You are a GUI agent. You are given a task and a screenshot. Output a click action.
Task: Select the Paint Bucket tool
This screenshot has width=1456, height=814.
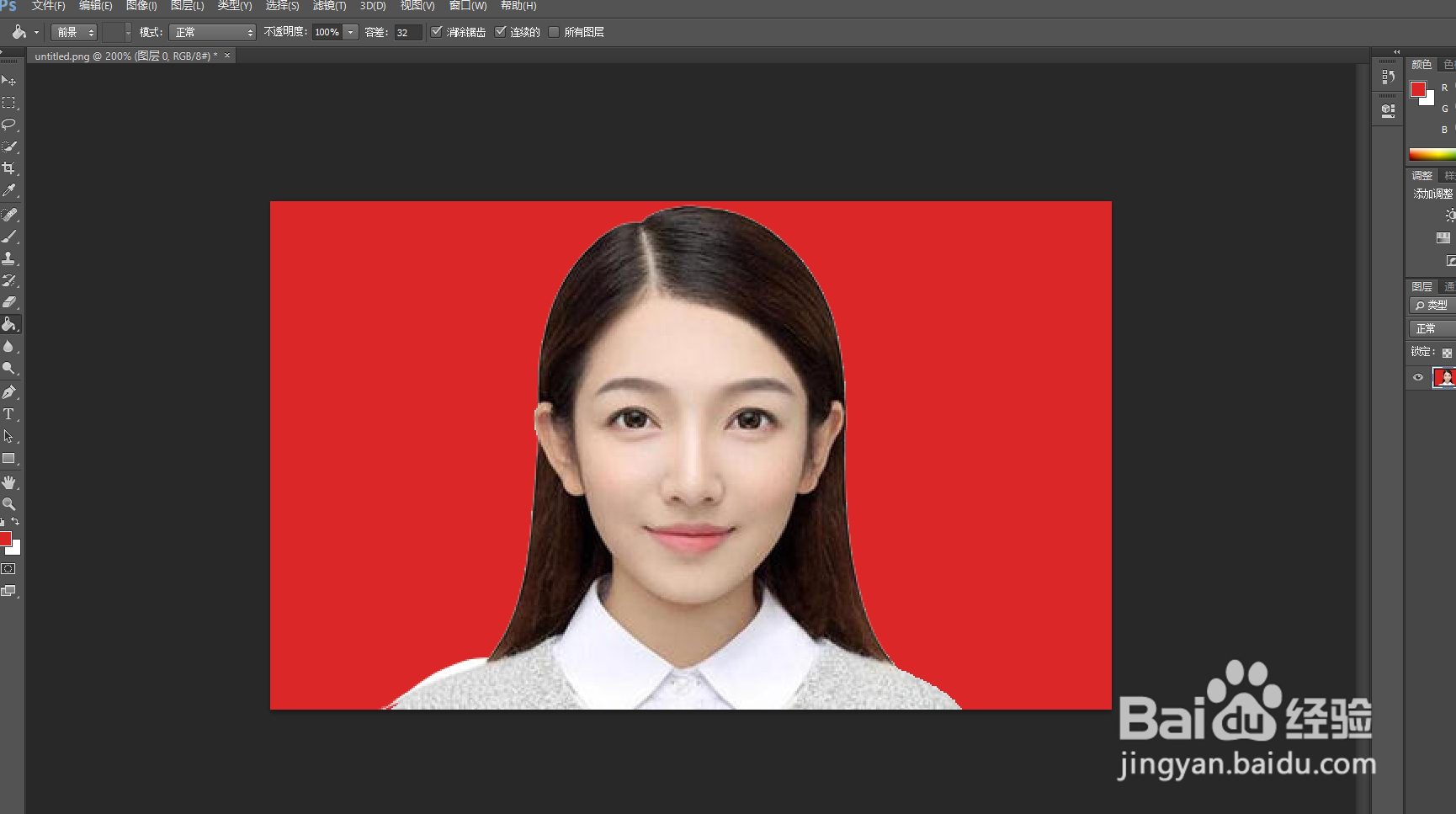tap(9, 324)
